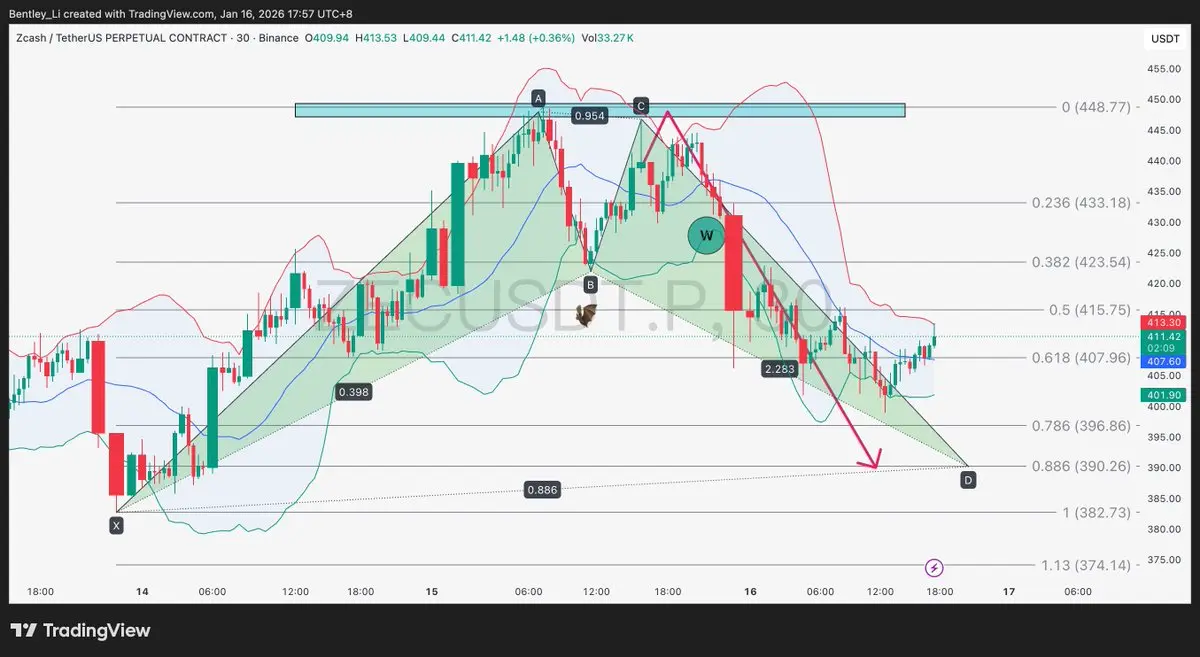
Task: Click the C411.42 close value in header
Action: 473,38
